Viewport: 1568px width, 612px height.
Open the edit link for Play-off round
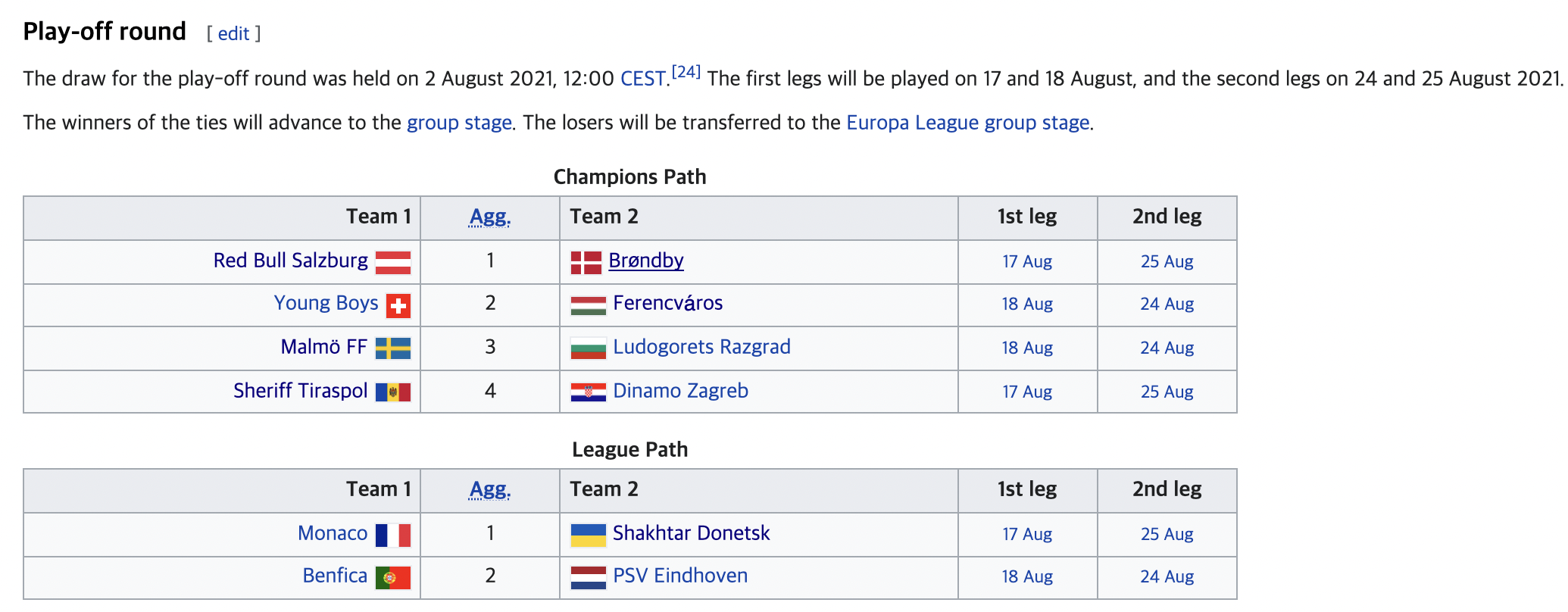pyautogui.click(x=233, y=33)
